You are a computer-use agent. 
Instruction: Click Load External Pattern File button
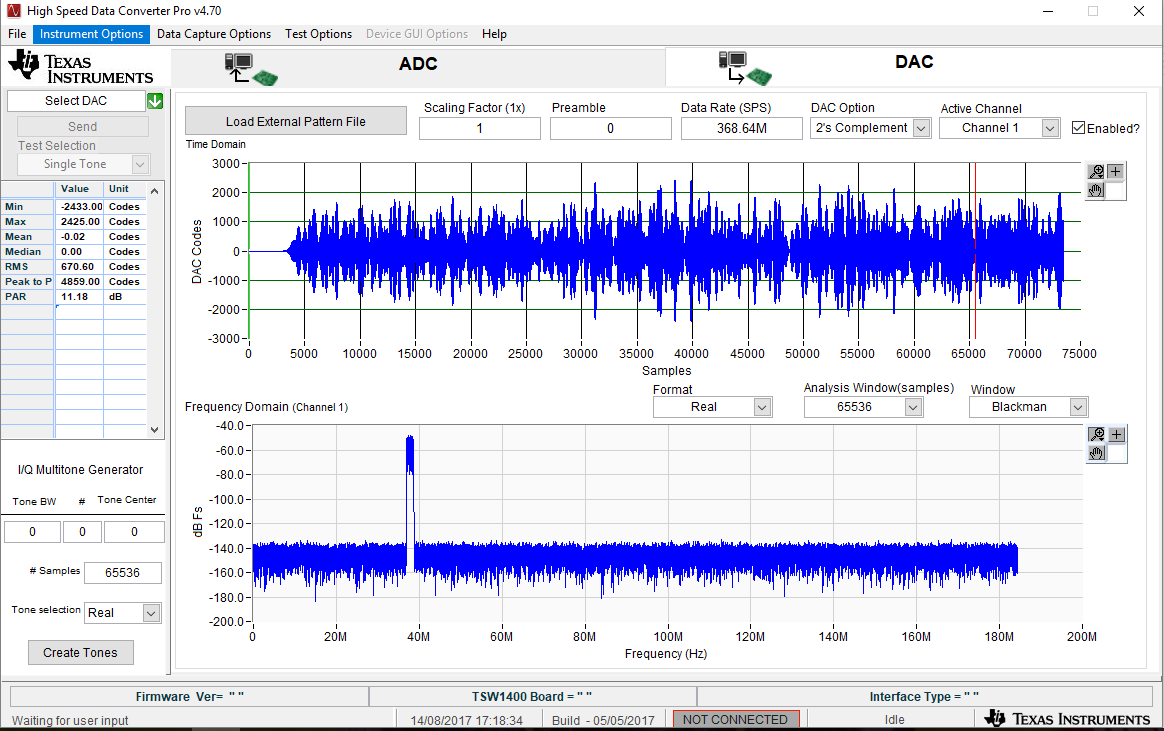(295, 121)
